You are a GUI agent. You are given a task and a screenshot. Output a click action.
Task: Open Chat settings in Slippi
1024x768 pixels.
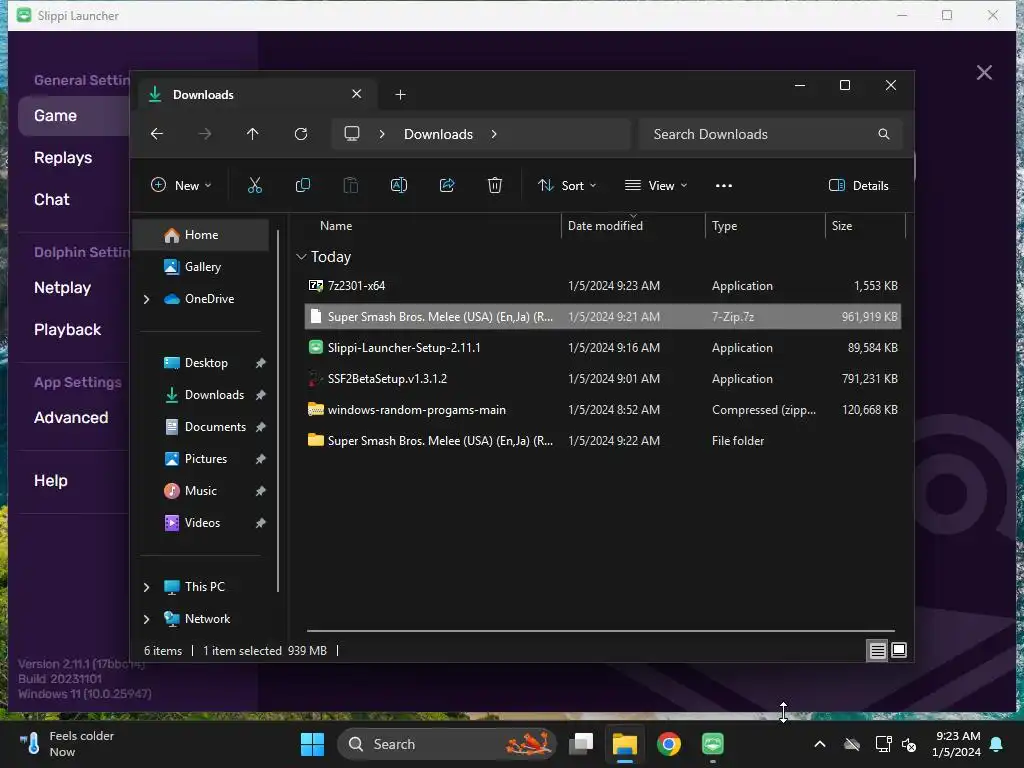[x=52, y=199]
